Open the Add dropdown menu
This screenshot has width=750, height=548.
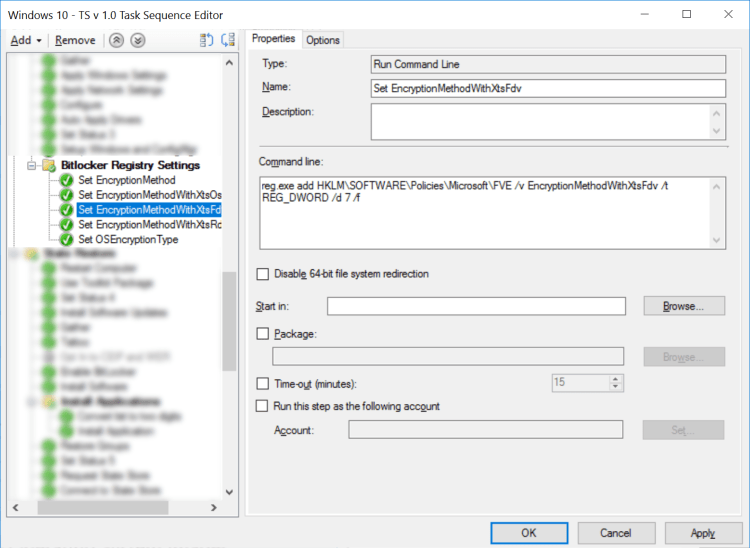tap(26, 40)
